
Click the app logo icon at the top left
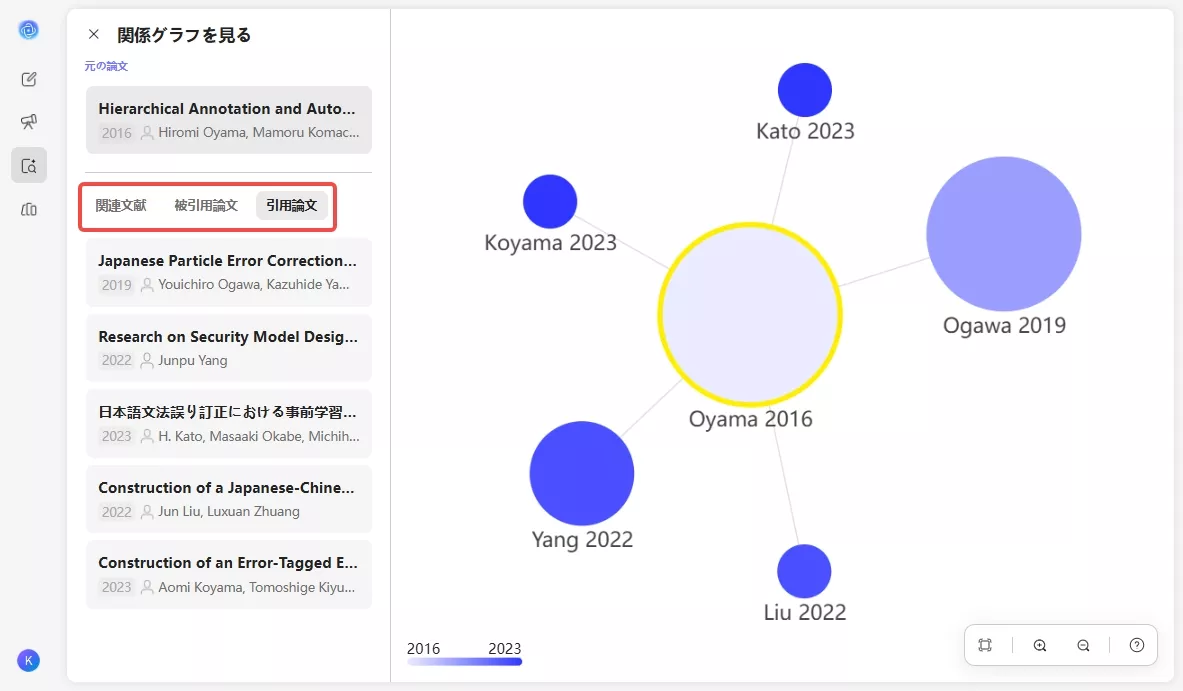coord(29,29)
